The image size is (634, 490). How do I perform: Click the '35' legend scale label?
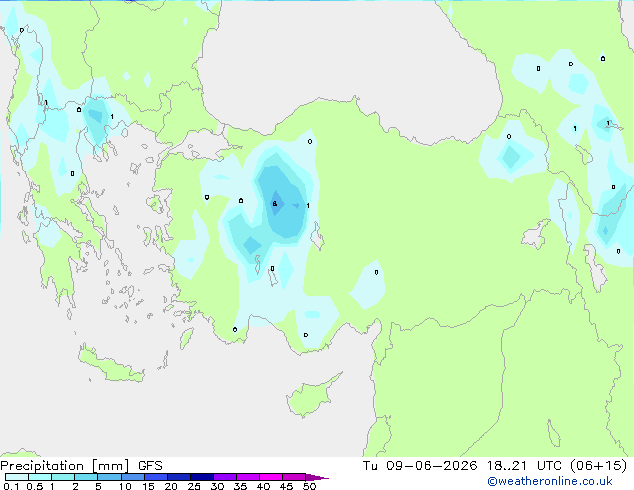(x=240, y=486)
